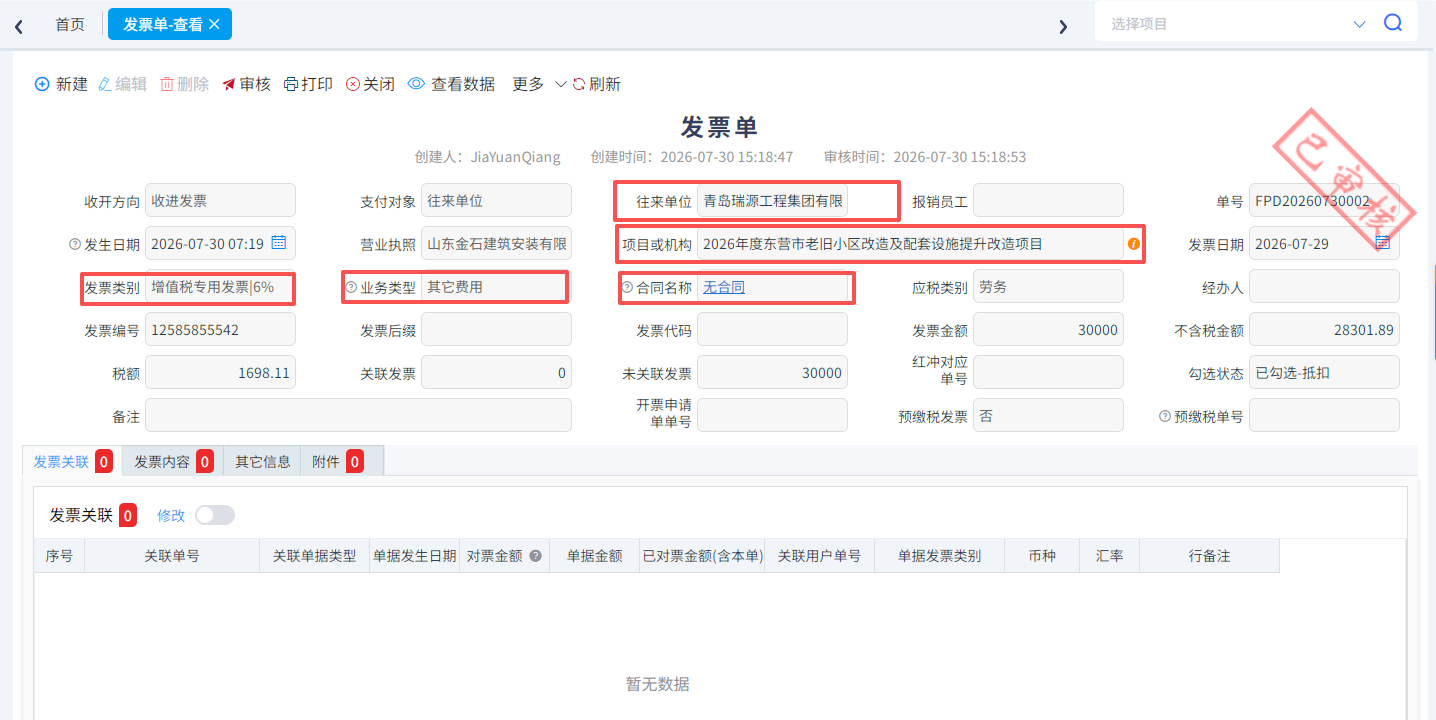The image size is (1436, 720).
Task: Click the 税额 field 1698.11
Action: tap(220, 372)
